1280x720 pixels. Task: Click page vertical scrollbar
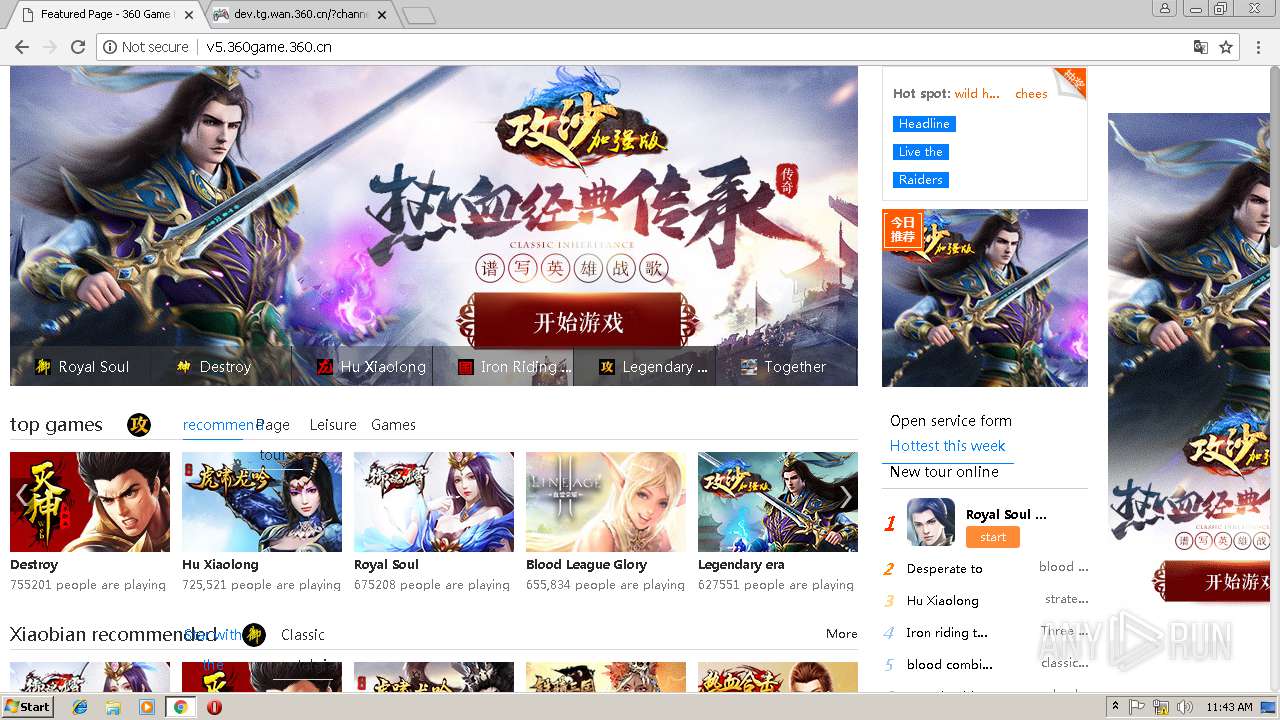[x=1273, y=380]
